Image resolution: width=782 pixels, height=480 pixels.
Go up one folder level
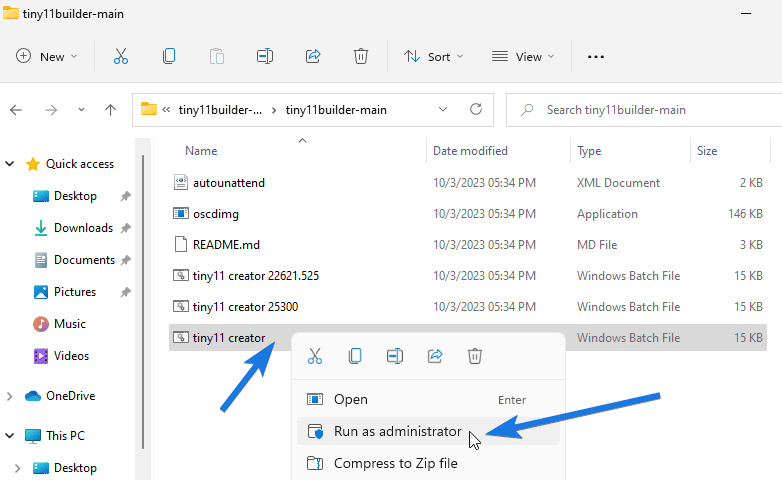click(110, 110)
